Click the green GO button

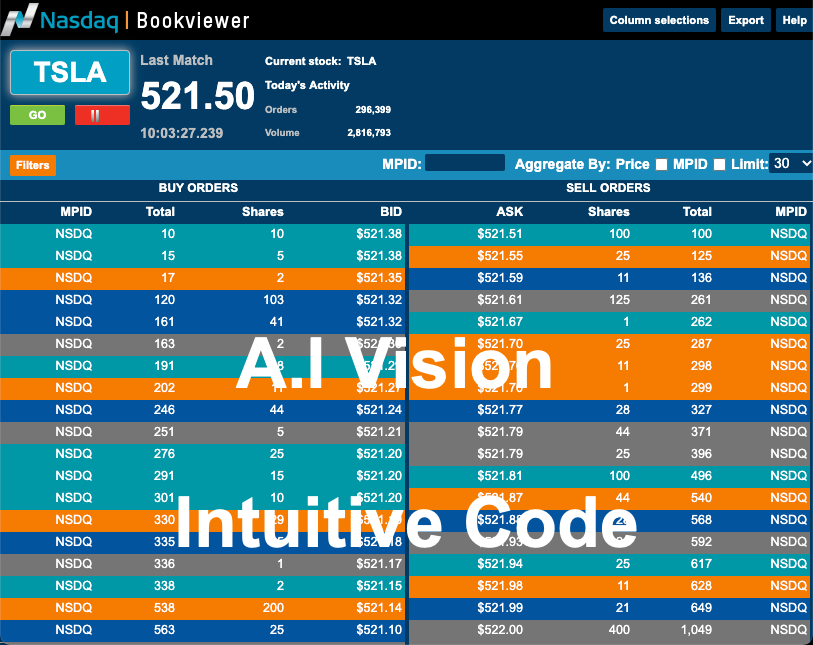37,115
